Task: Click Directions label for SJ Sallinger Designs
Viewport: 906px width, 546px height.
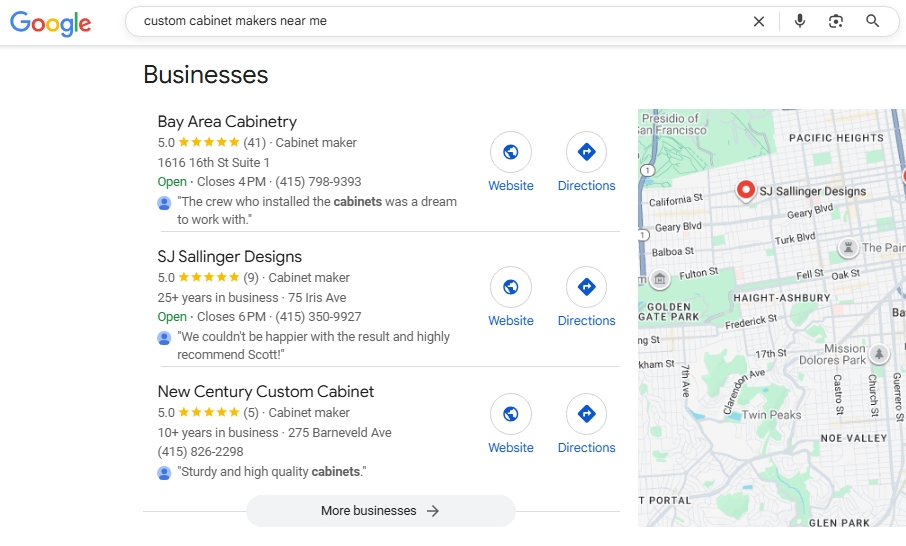Action: [x=586, y=321]
